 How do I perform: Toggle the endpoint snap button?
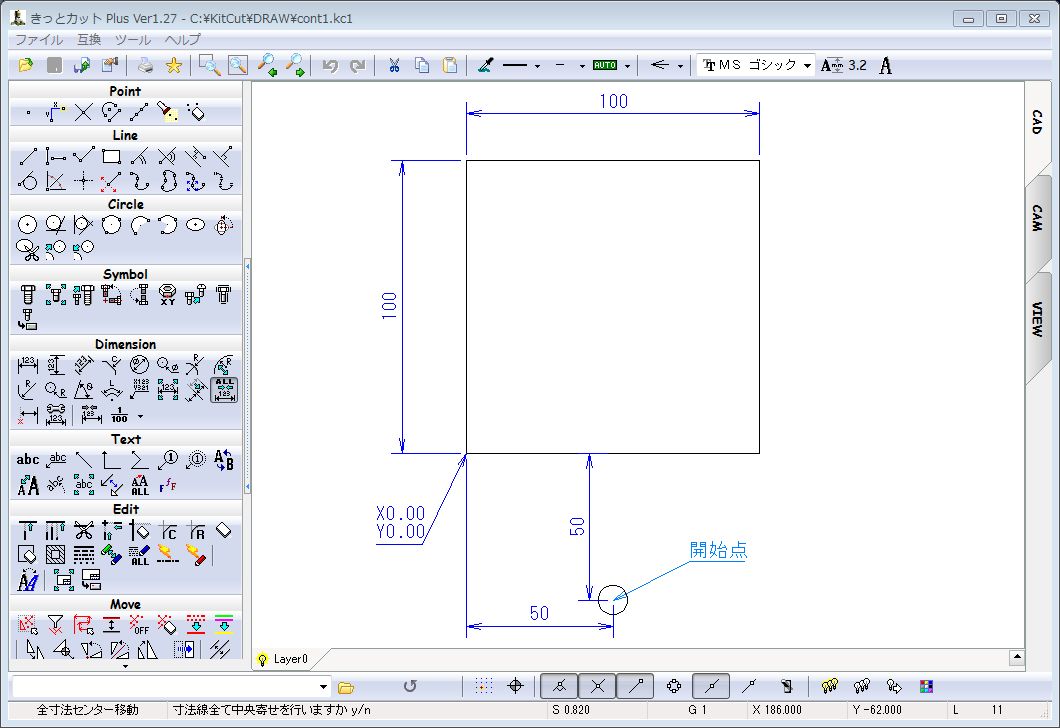pos(635,686)
